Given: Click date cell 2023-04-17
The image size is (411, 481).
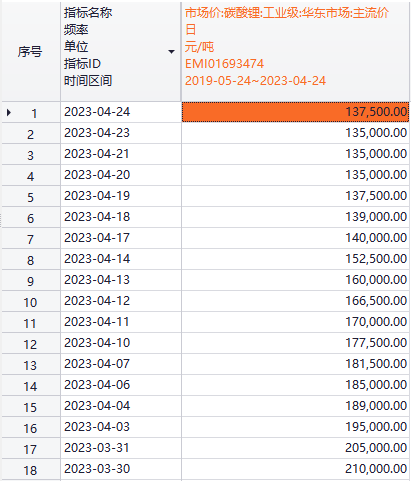Looking at the screenshot, I should [121, 238].
